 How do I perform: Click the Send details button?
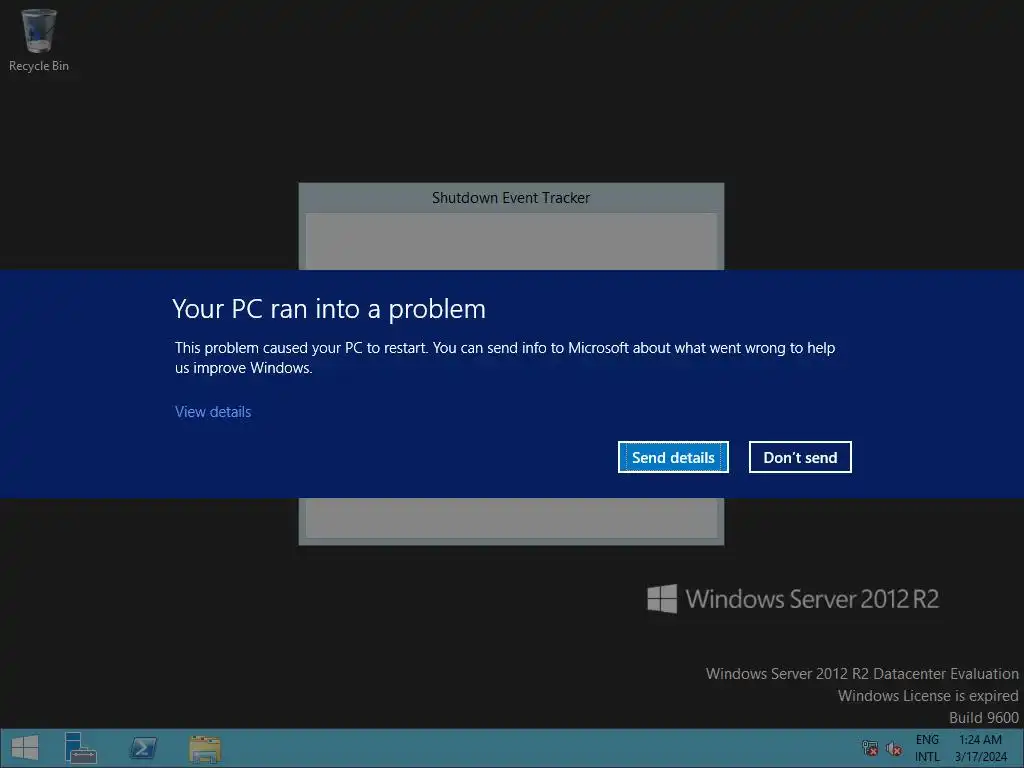coord(673,457)
